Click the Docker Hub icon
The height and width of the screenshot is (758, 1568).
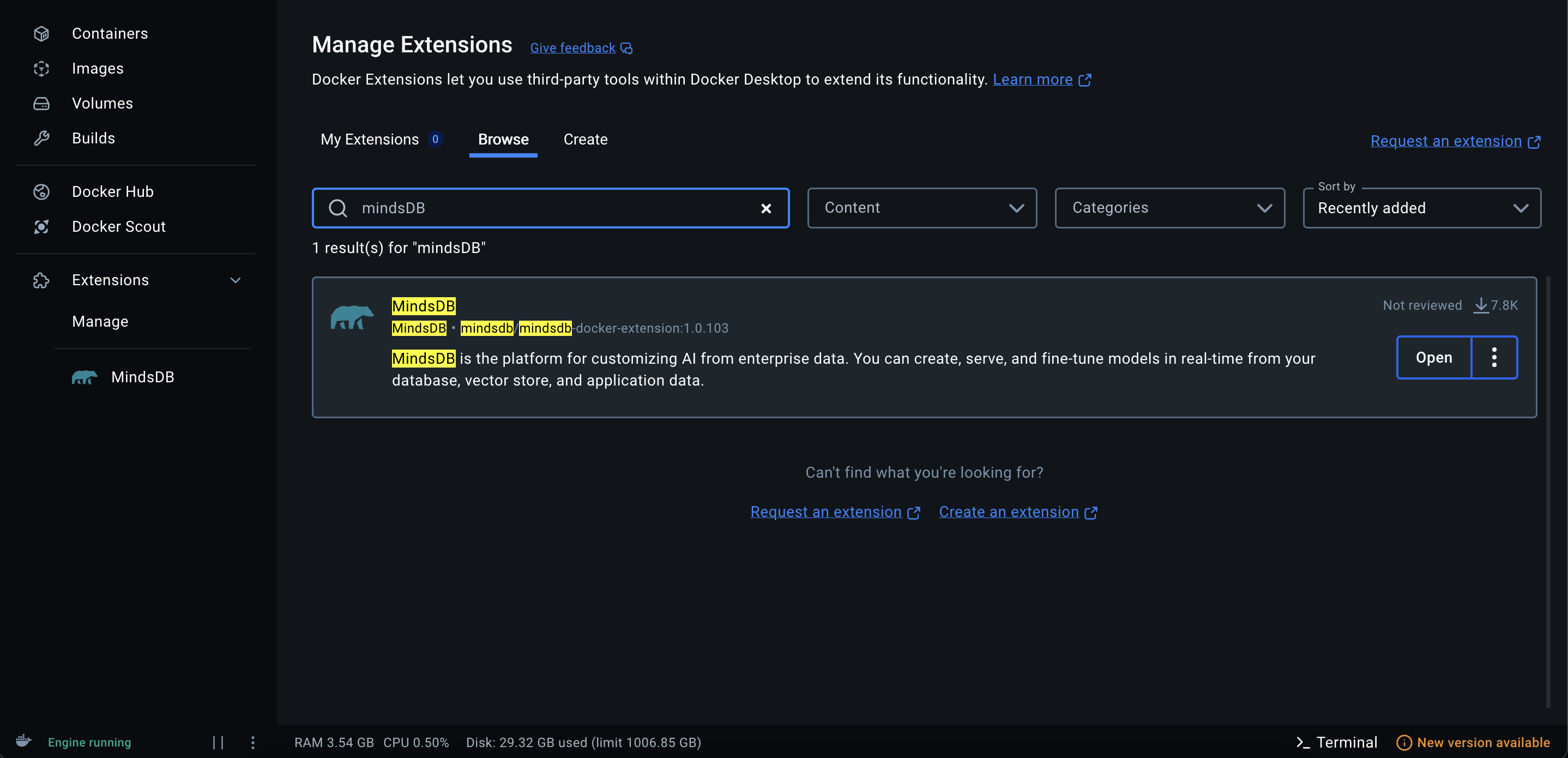pos(41,192)
